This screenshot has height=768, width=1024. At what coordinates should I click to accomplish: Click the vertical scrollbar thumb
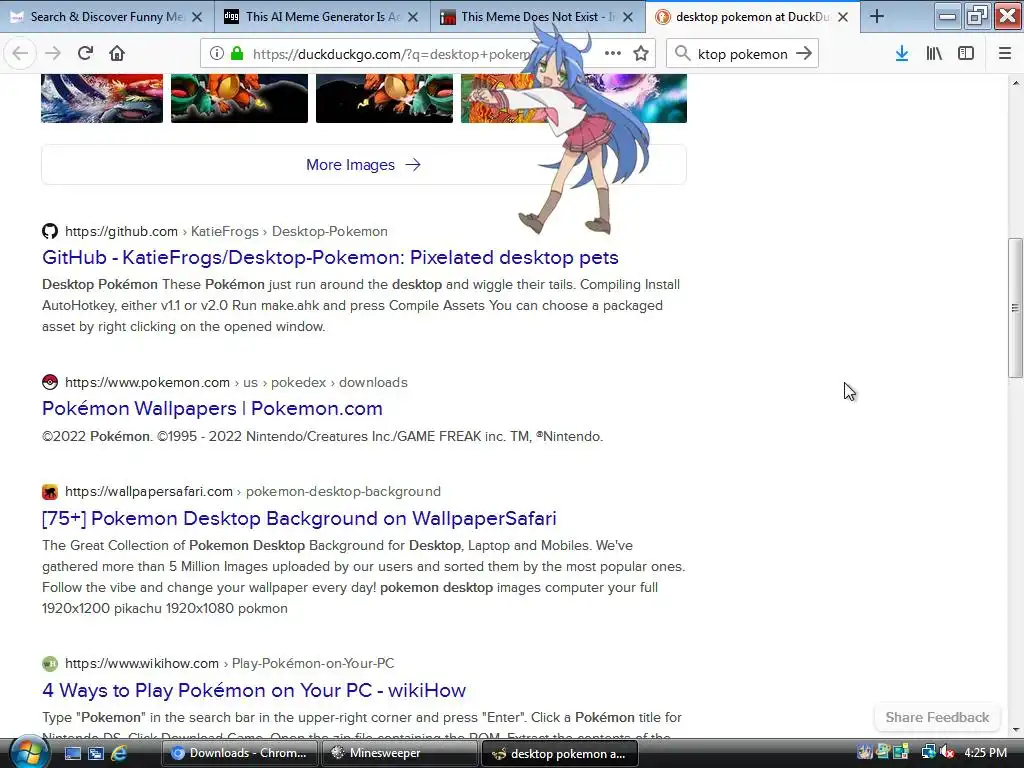tap(1015, 308)
